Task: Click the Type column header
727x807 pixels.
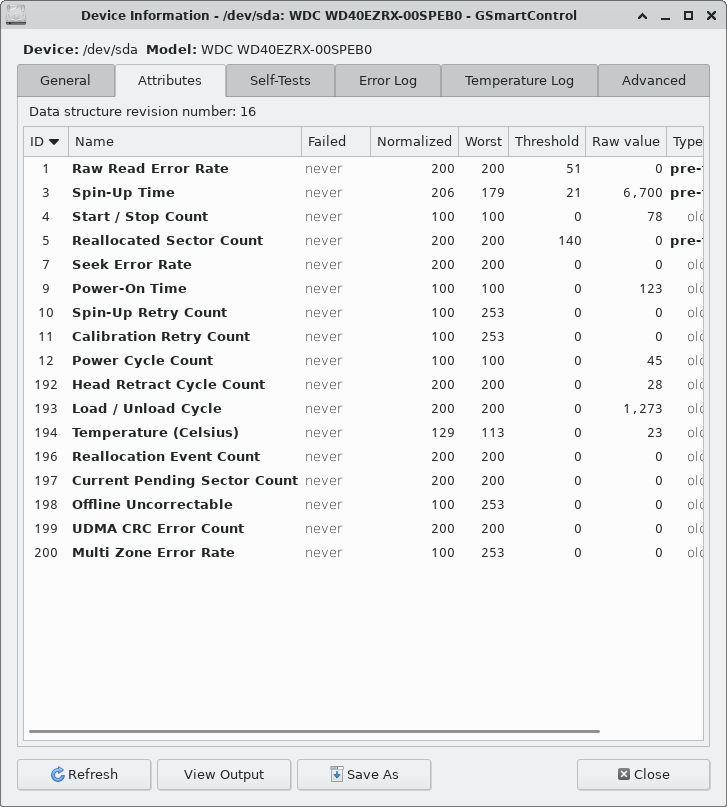Action: pos(685,142)
